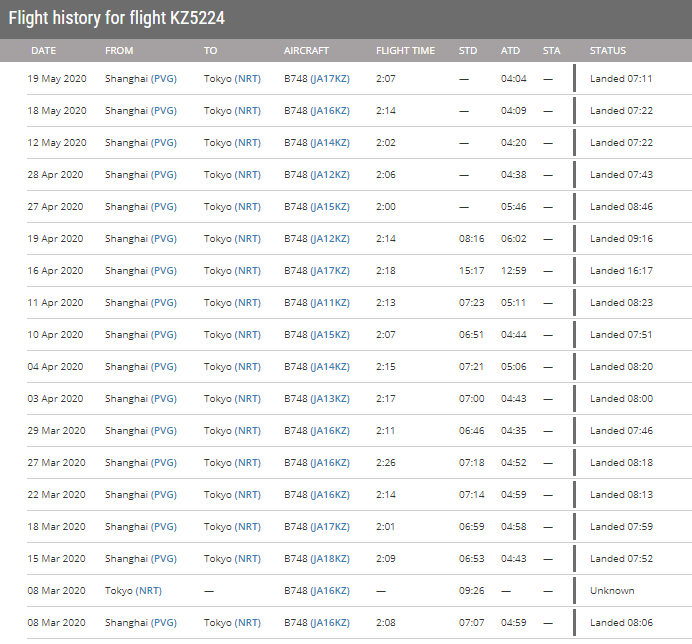Open NRT link in 19 Apr 2020 row
This screenshot has width=692, height=644.
tap(248, 239)
